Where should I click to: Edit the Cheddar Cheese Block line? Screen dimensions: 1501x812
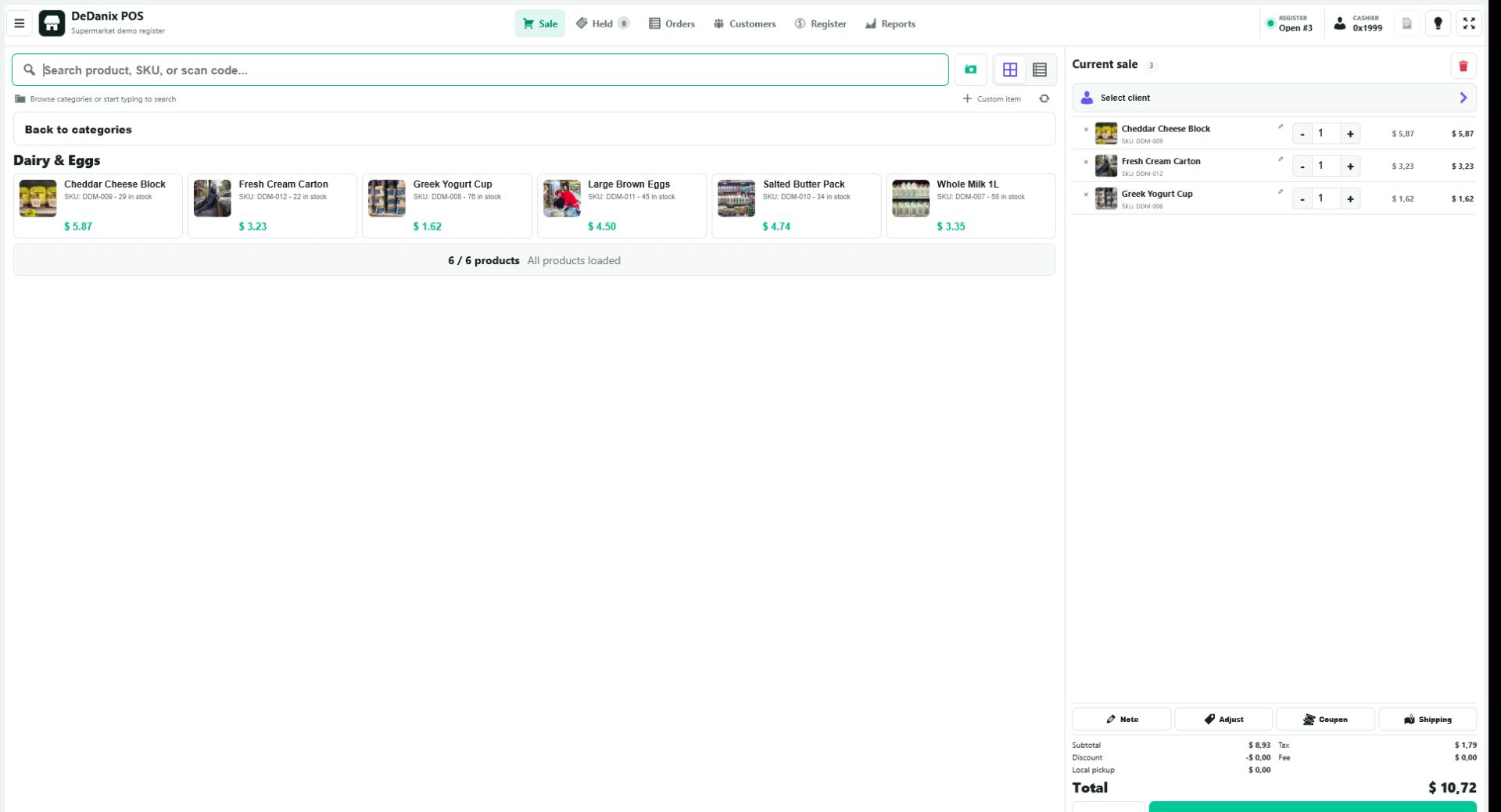tap(1281, 127)
